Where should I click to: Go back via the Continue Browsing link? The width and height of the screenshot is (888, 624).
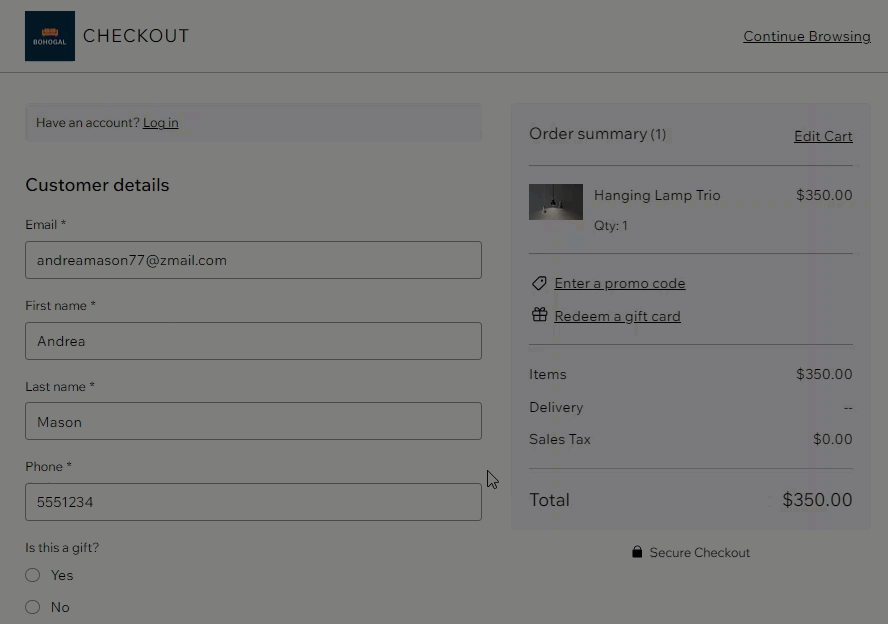pos(806,37)
